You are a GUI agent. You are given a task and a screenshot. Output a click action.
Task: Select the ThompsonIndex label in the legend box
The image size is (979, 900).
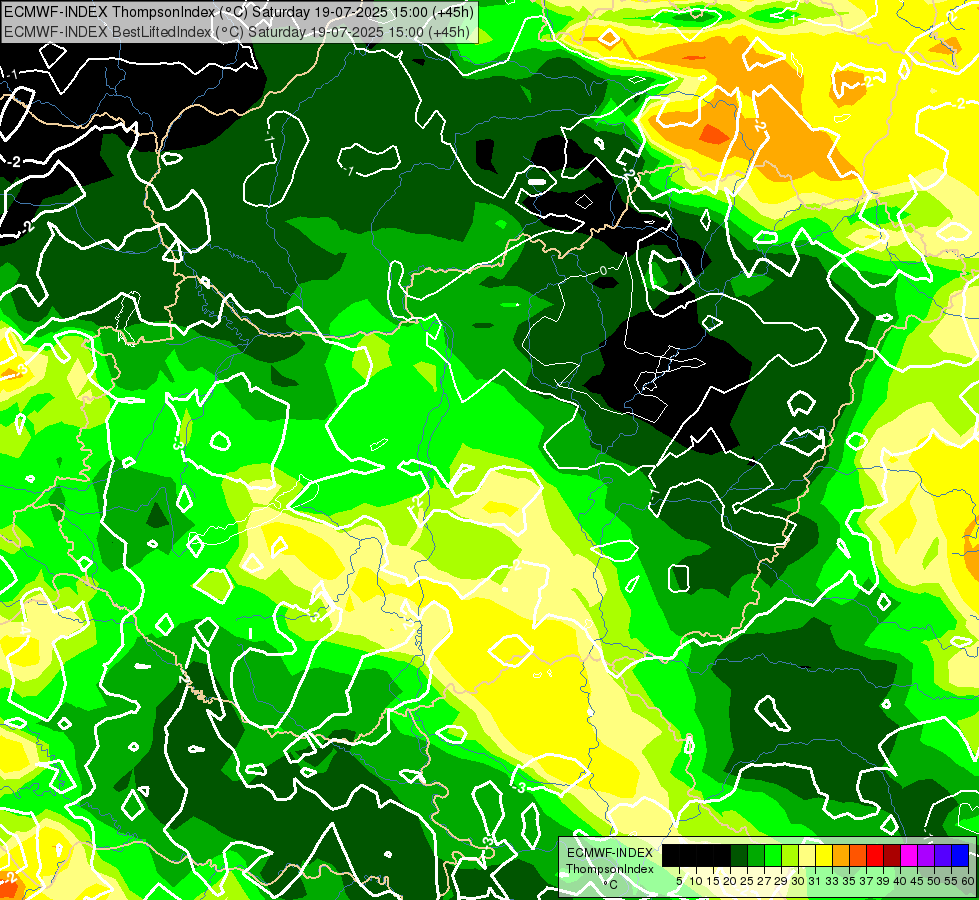(x=610, y=869)
